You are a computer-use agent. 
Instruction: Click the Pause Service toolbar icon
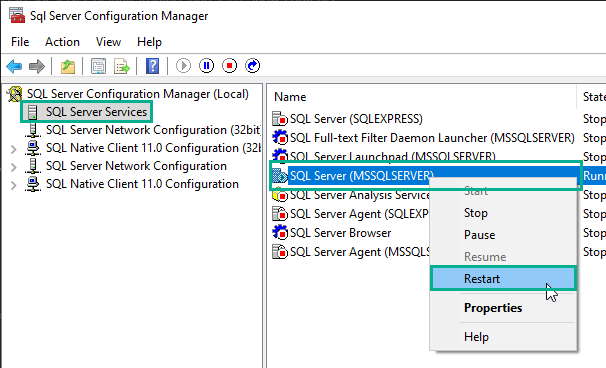pyautogui.click(x=206, y=66)
